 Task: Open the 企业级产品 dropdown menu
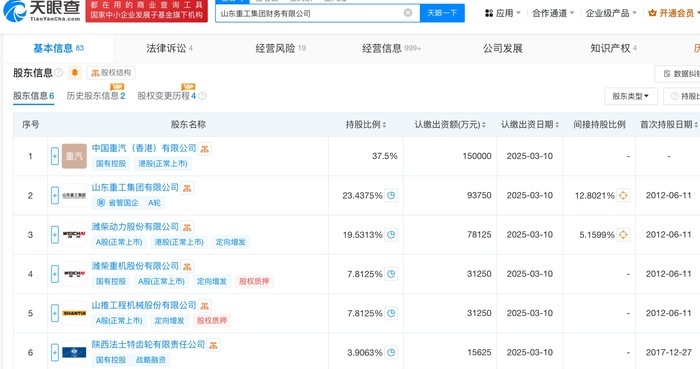click(x=611, y=13)
